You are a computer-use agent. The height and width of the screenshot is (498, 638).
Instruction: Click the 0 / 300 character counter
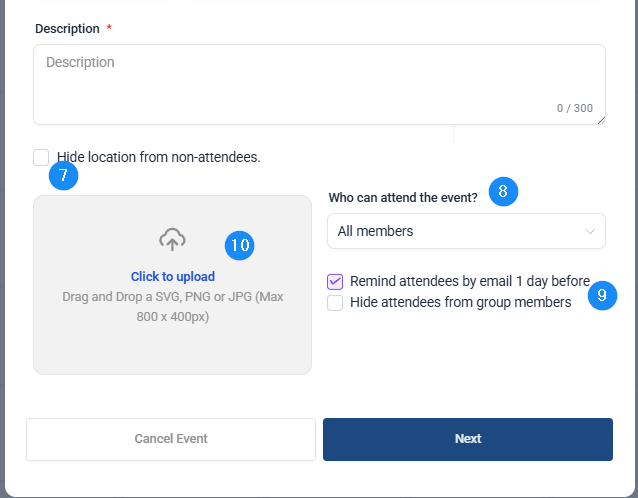point(574,108)
